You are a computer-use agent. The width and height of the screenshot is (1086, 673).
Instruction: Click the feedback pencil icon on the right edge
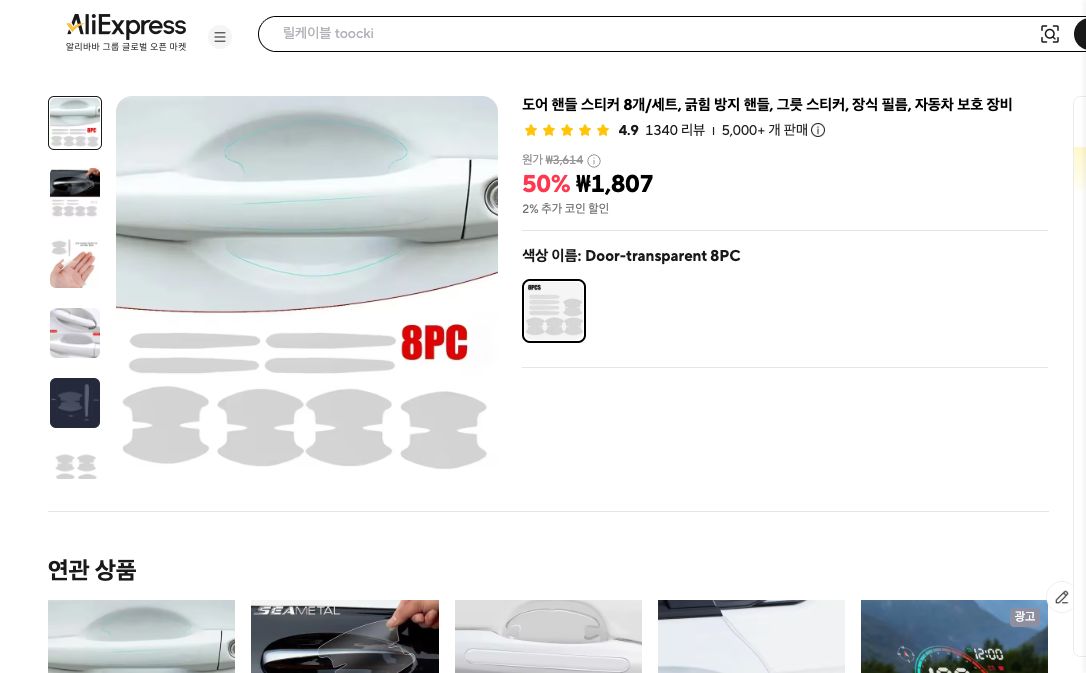tap(1062, 597)
